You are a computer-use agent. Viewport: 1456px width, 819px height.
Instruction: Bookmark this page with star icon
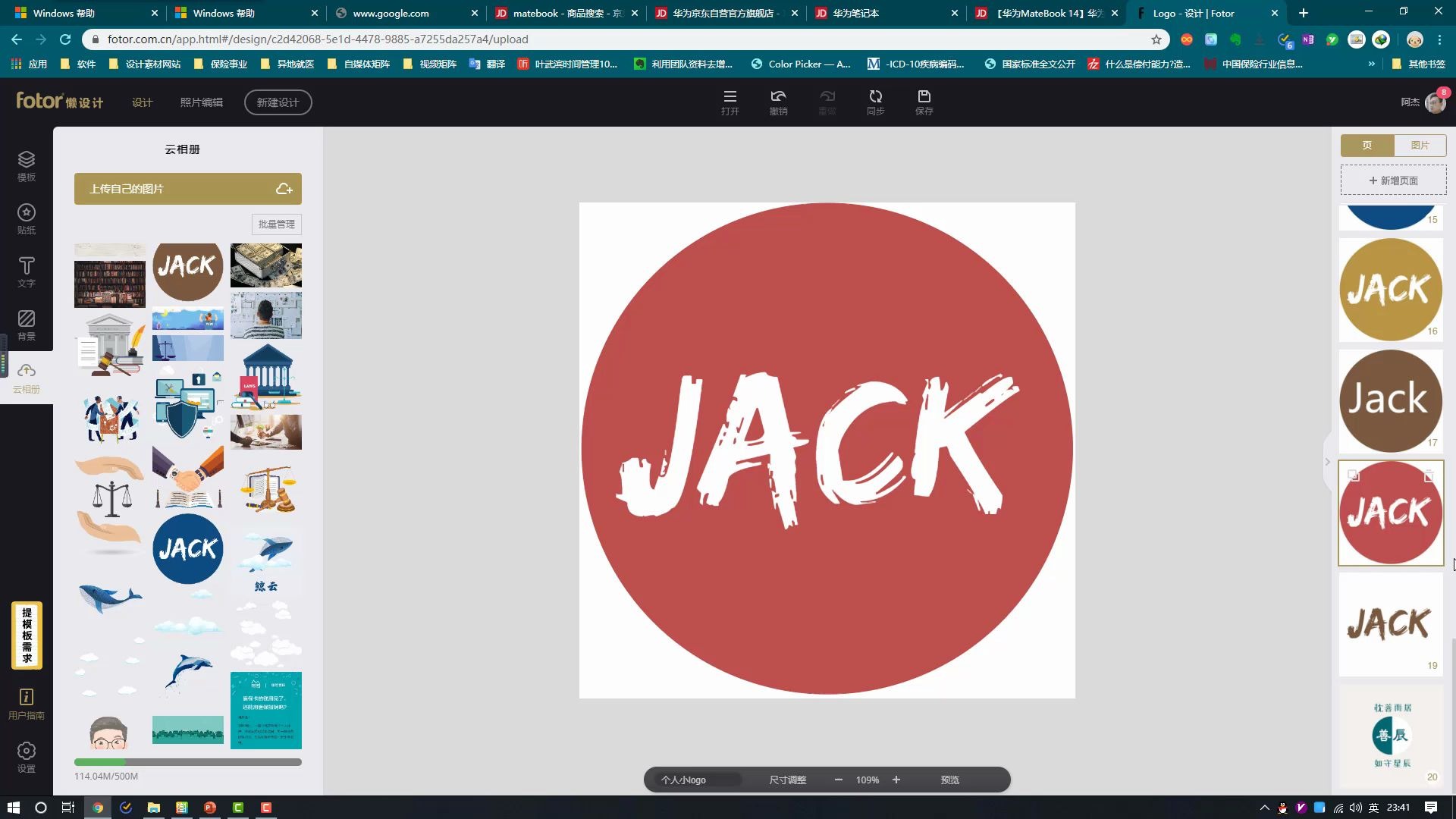coord(1156,39)
